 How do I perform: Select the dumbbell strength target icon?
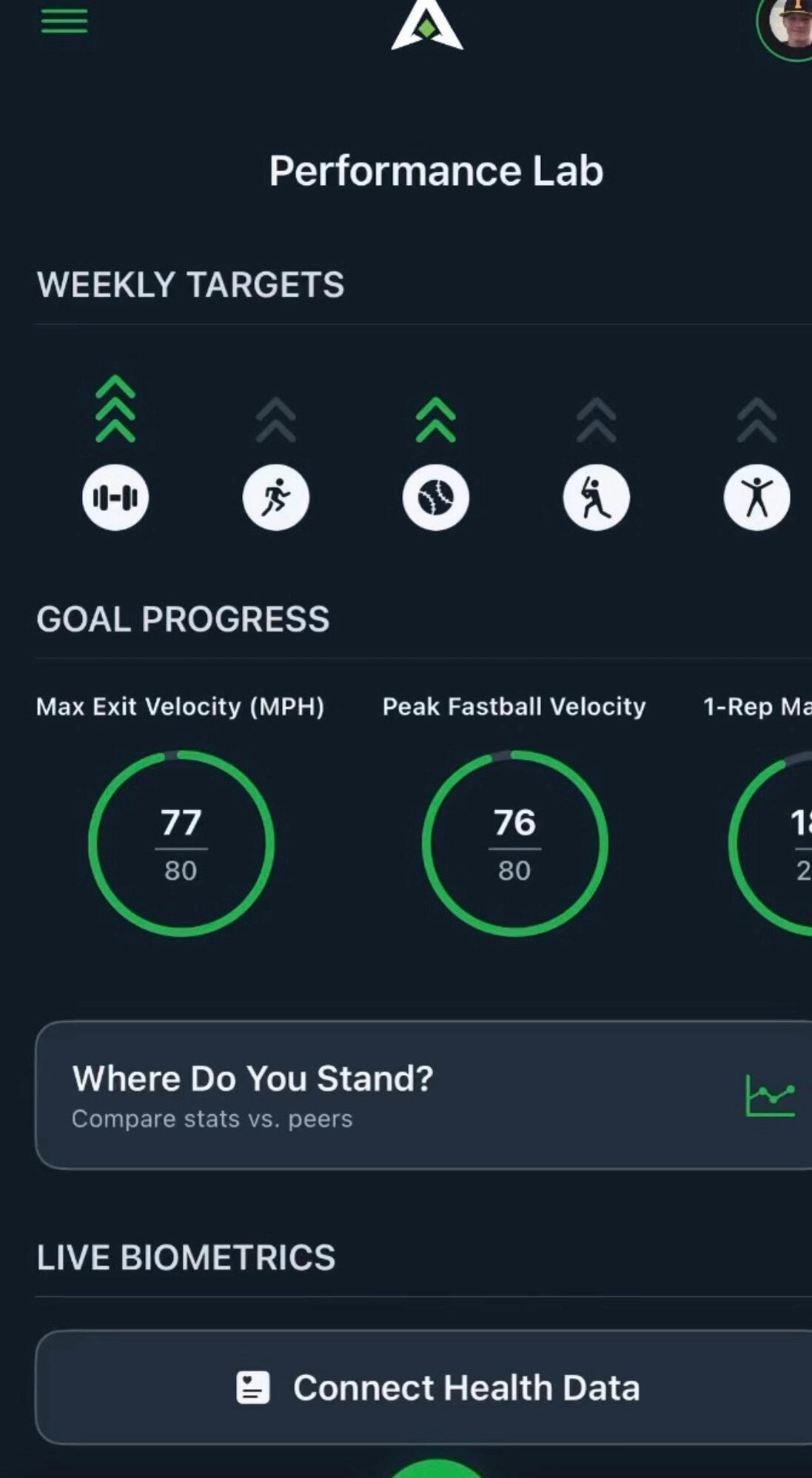point(115,498)
